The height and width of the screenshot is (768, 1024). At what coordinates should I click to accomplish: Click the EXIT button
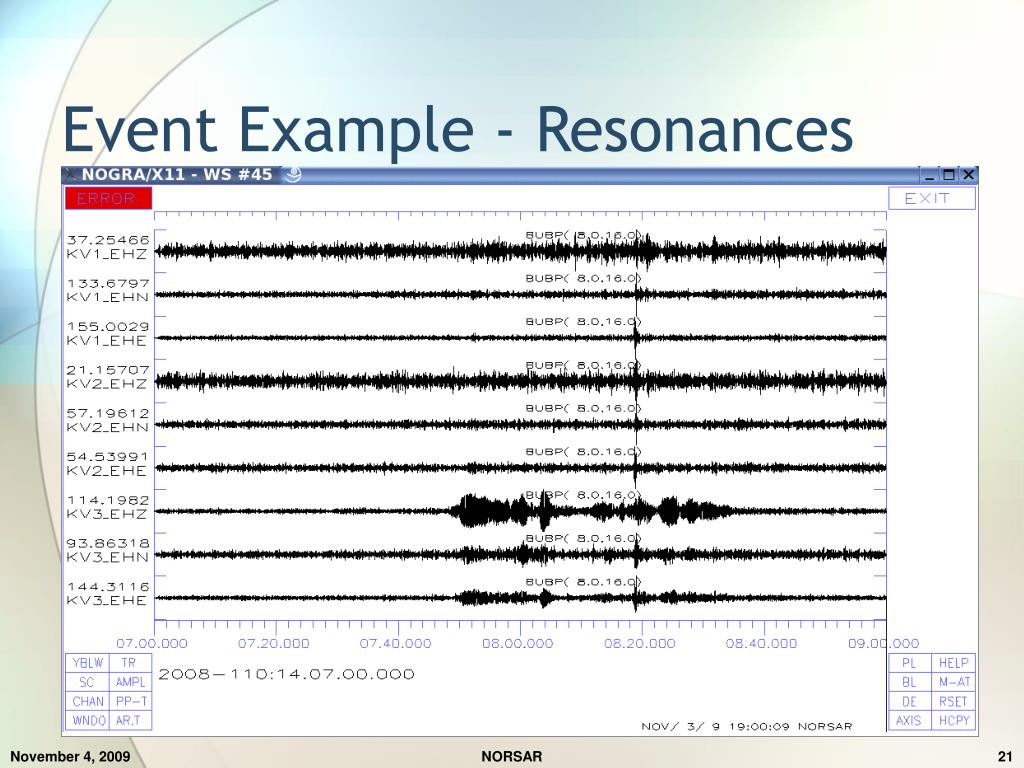932,199
